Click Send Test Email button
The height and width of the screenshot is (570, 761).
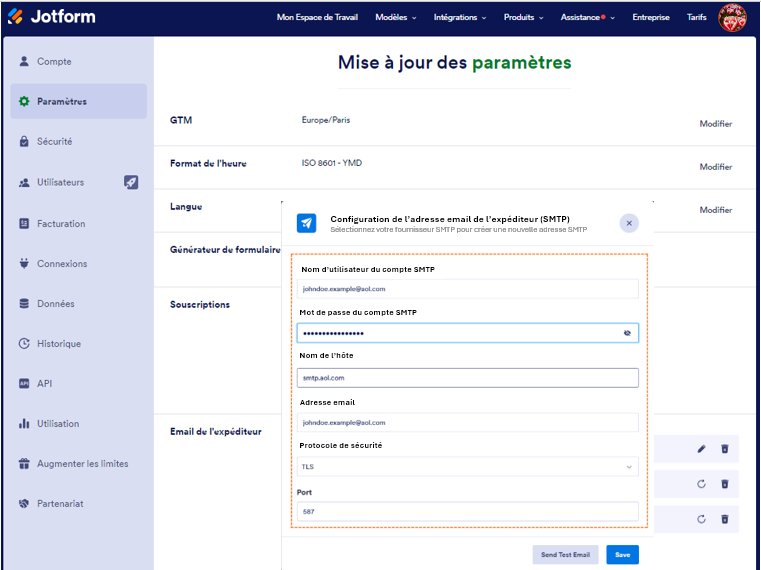point(565,554)
